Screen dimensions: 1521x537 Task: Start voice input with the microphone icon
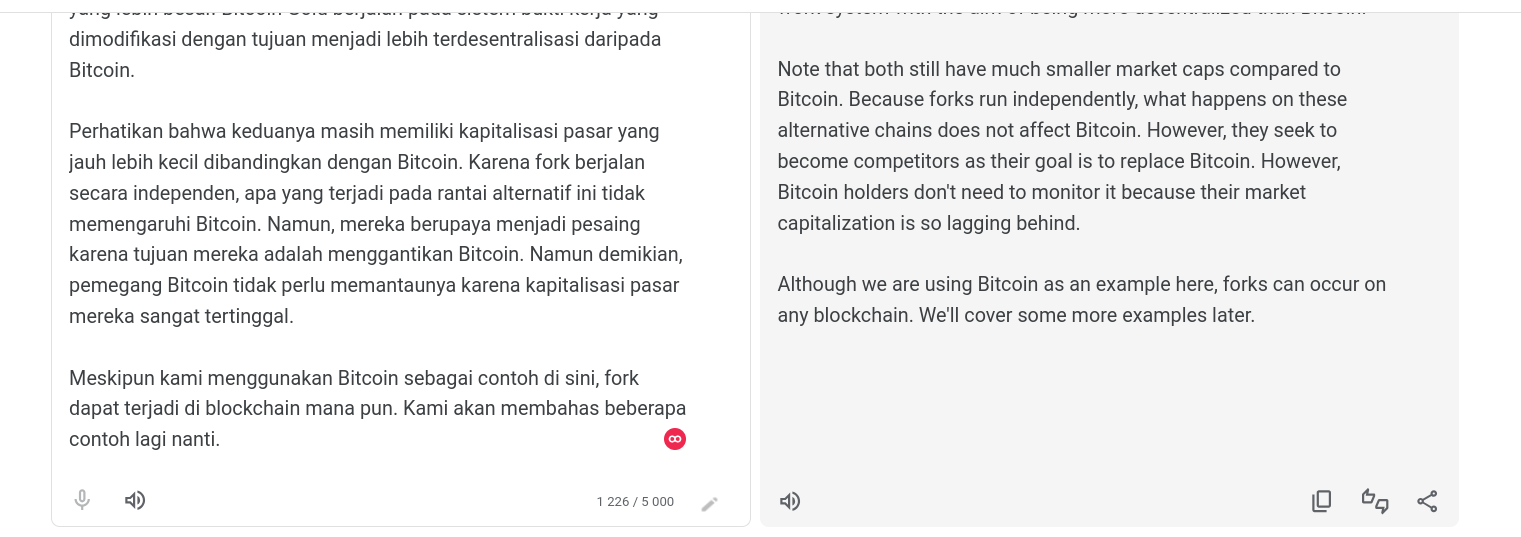(x=82, y=500)
